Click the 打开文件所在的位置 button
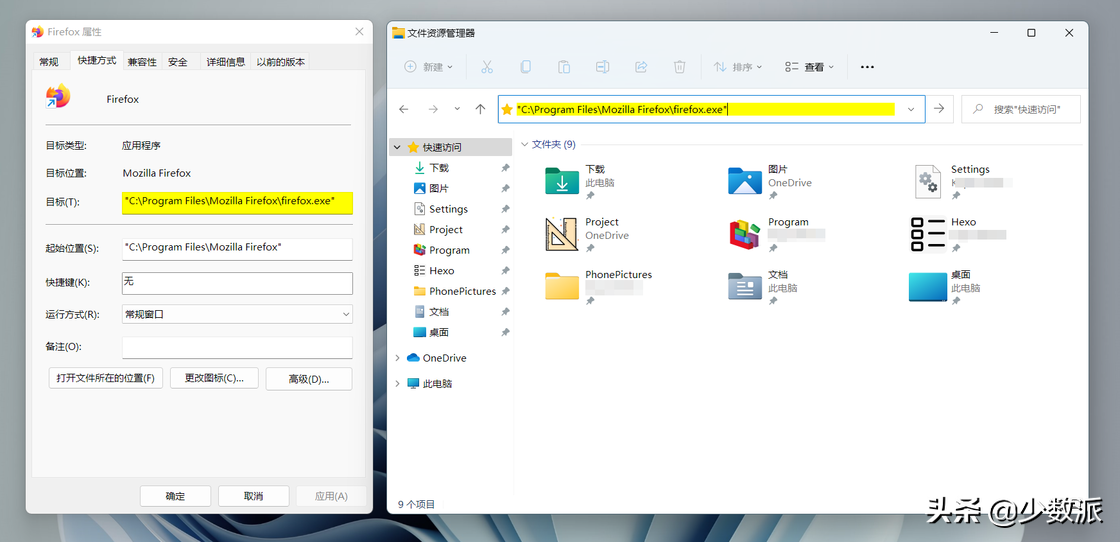Image resolution: width=1120 pixels, height=542 pixels. pyautogui.click(x=106, y=378)
